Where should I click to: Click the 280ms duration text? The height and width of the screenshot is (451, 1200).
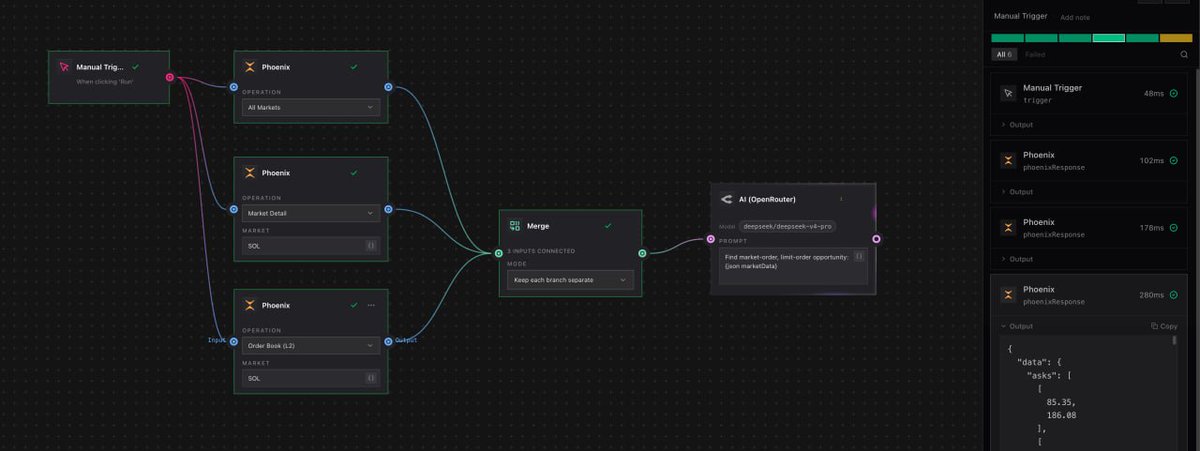(x=1152, y=295)
